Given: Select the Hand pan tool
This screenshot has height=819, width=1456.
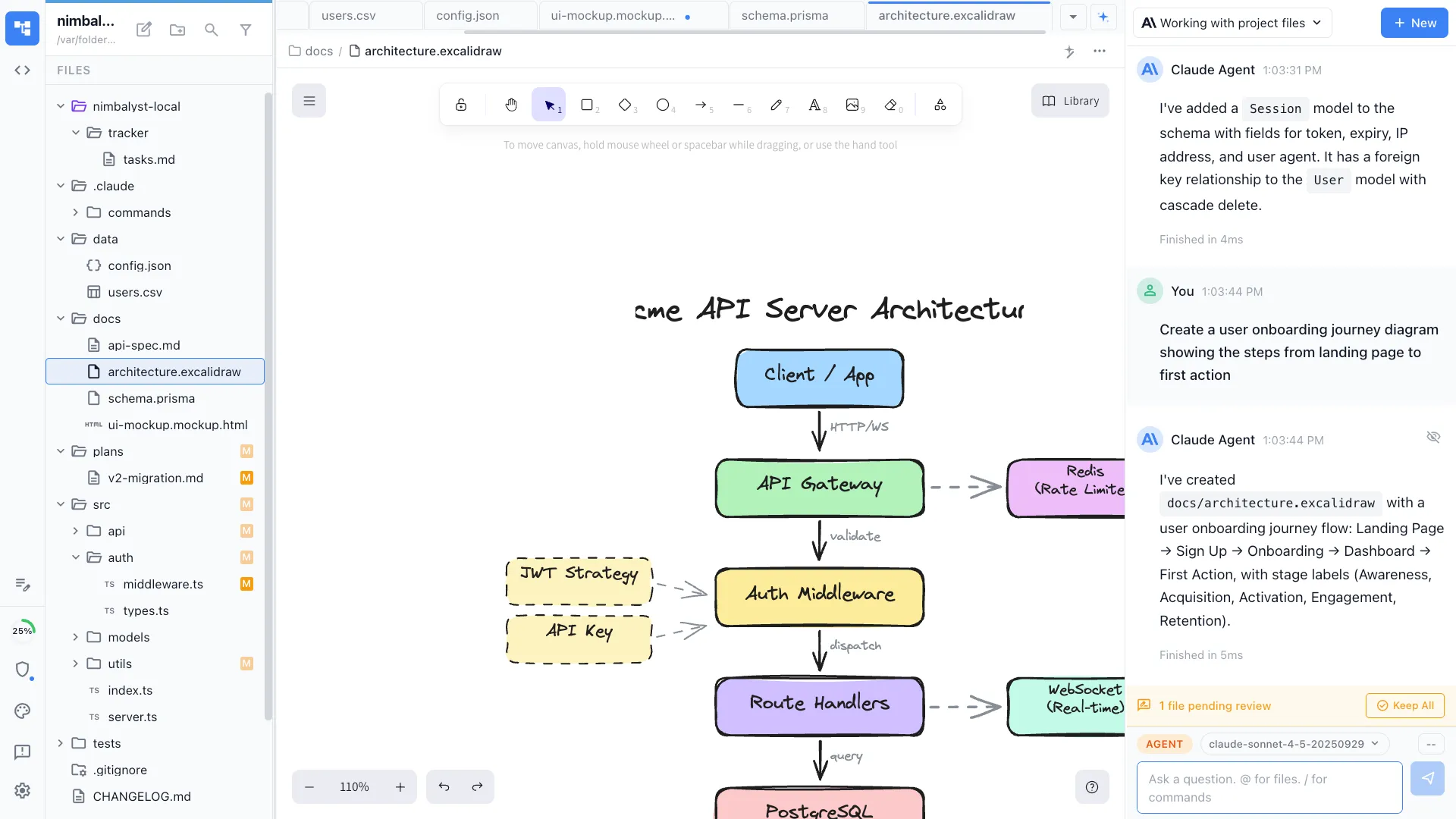Looking at the screenshot, I should point(511,104).
